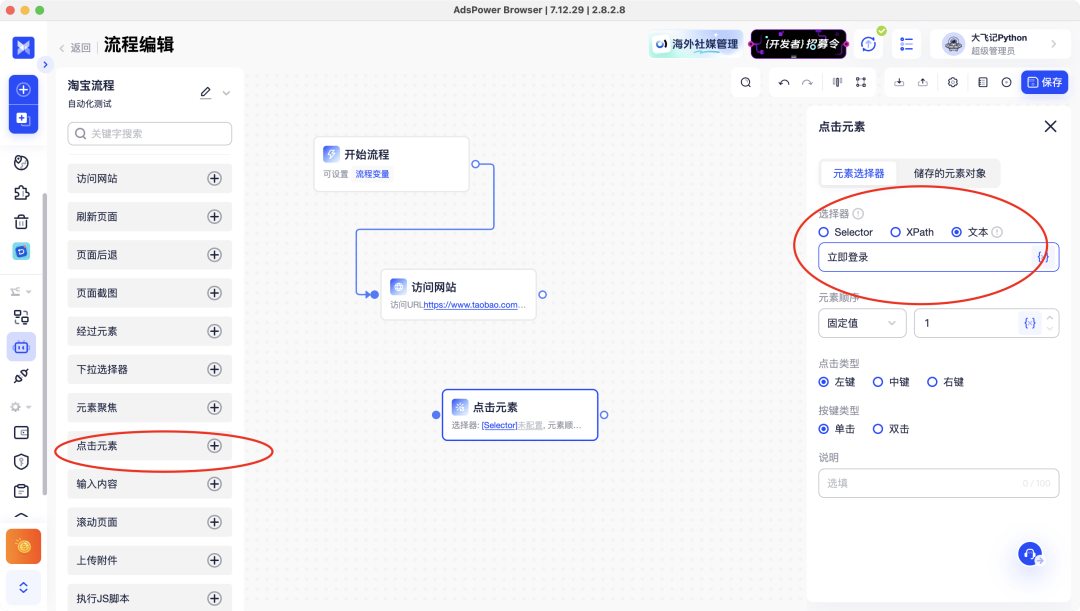Screen dimensions: 1080x611
Task: Click the export upload icon in the toolbar
Action: tap(924, 81)
